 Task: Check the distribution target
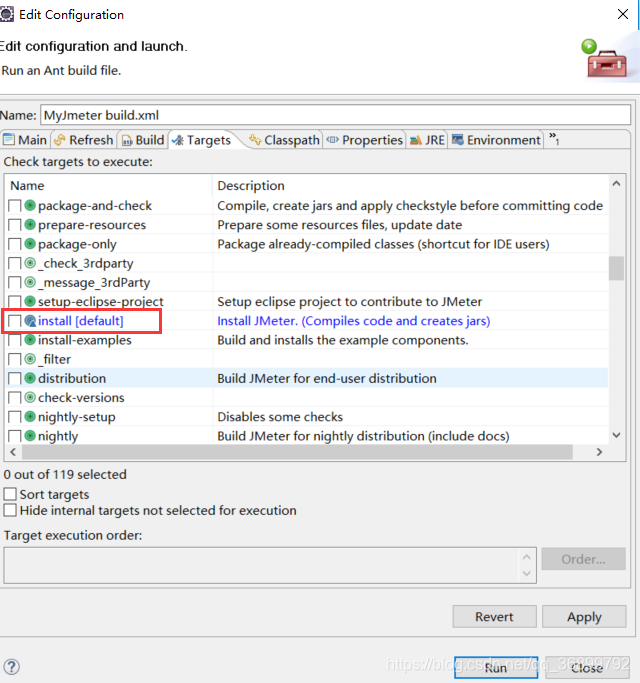[x=15, y=379]
